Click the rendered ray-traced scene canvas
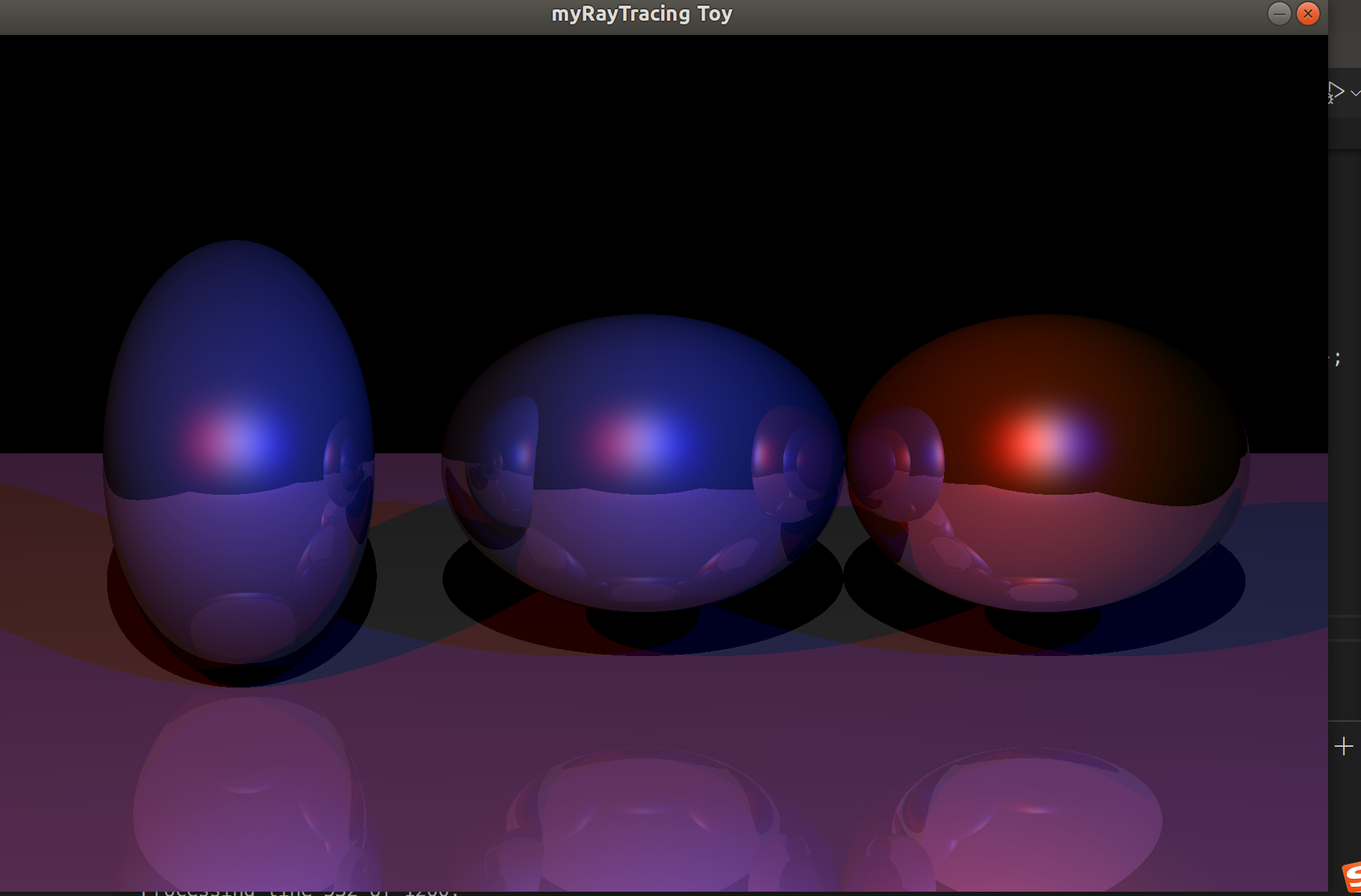1361x896 pixels. 664,463
